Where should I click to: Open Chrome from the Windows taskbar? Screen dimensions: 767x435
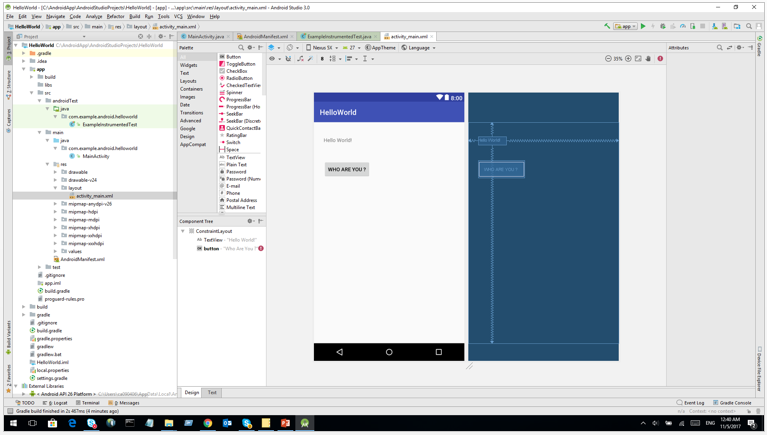208,423
